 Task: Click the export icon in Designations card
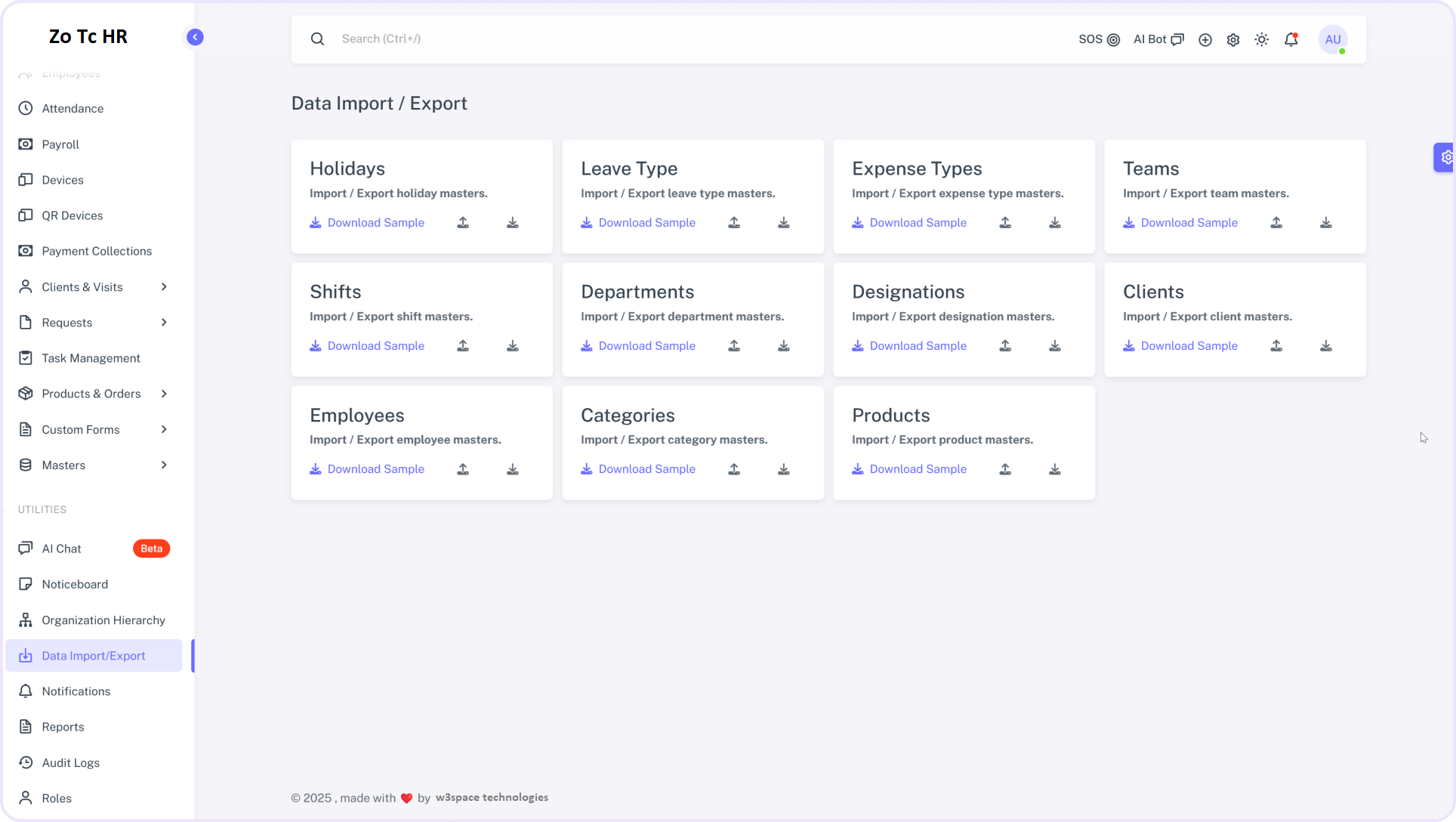(x=1055, y=346)
